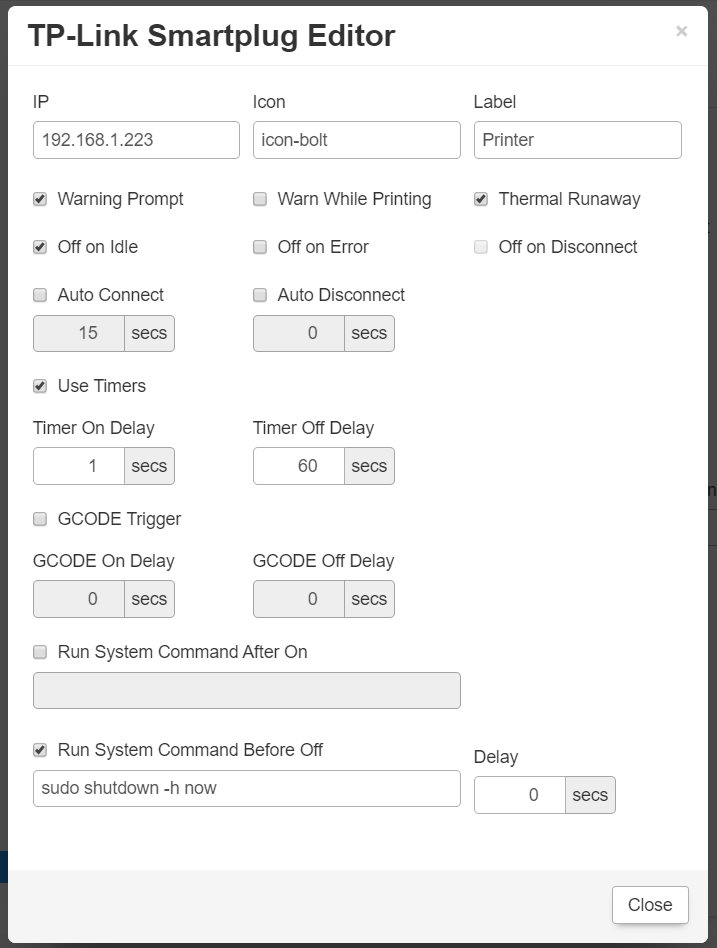Viewport: 717px width, 948px height.
Task: Click the command After On text field
Action: pyautogui.click(x=247, y=690)
